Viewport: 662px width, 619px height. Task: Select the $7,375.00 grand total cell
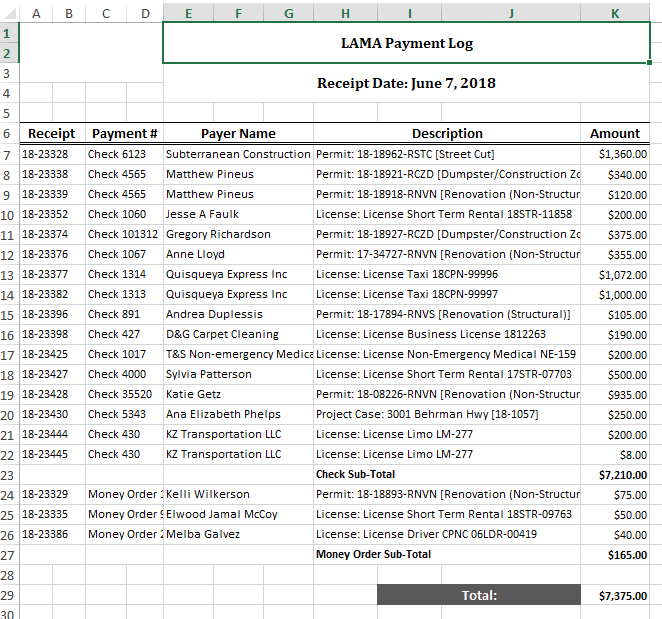pyautogui.click(x=615, y=595)
